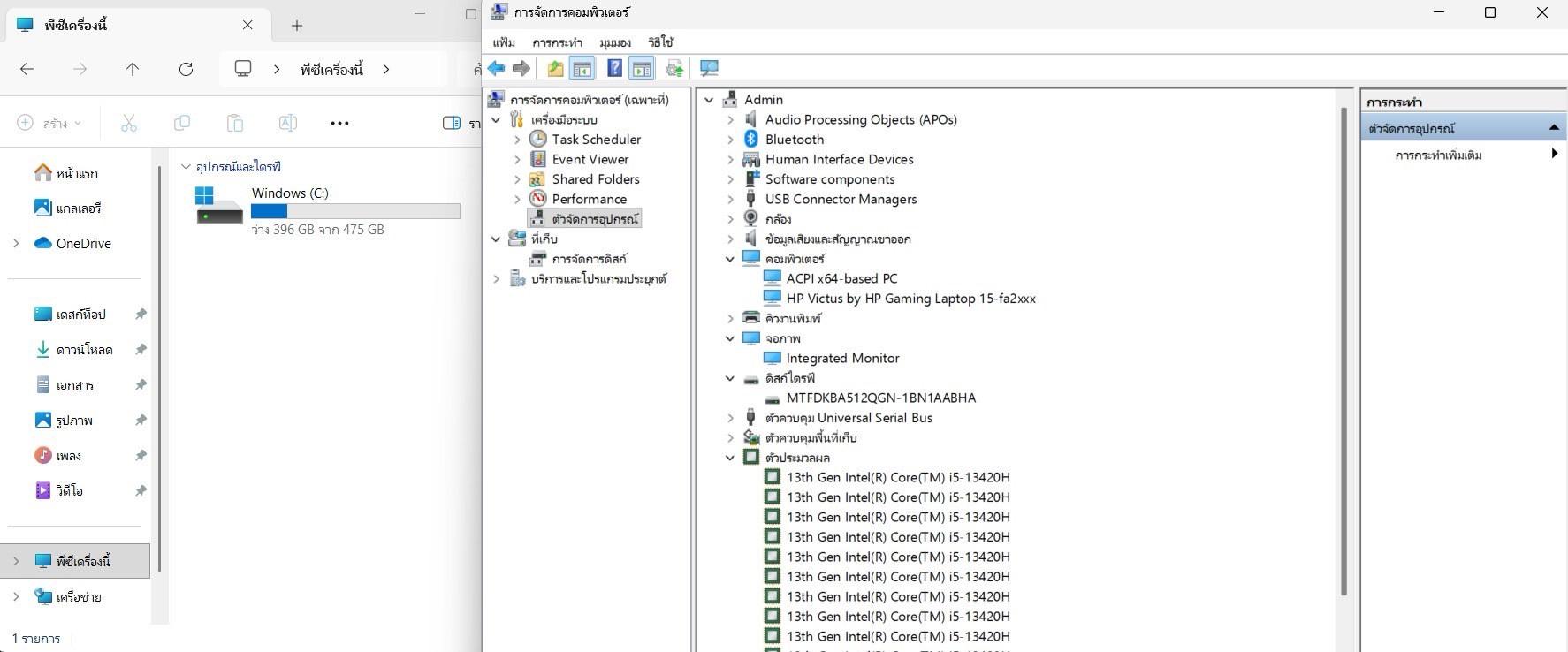The height and width of the screenshot is (652, 1568).
Task: Open หน้าแรก in File Explorer sidebar
Action: [x=77, y=173]
